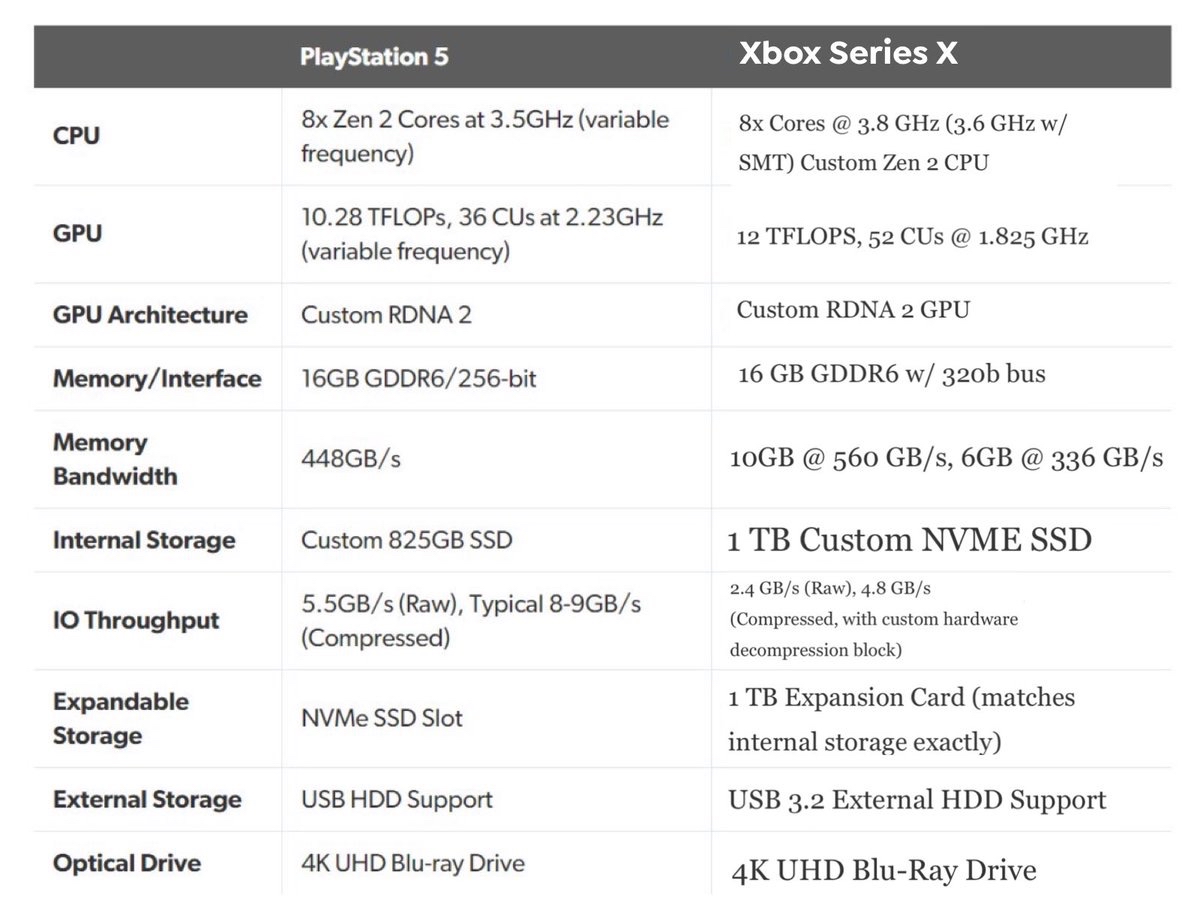Click the '12 TFLOPS, 52 CUs' Xbox GPU cell

point(912,237)
